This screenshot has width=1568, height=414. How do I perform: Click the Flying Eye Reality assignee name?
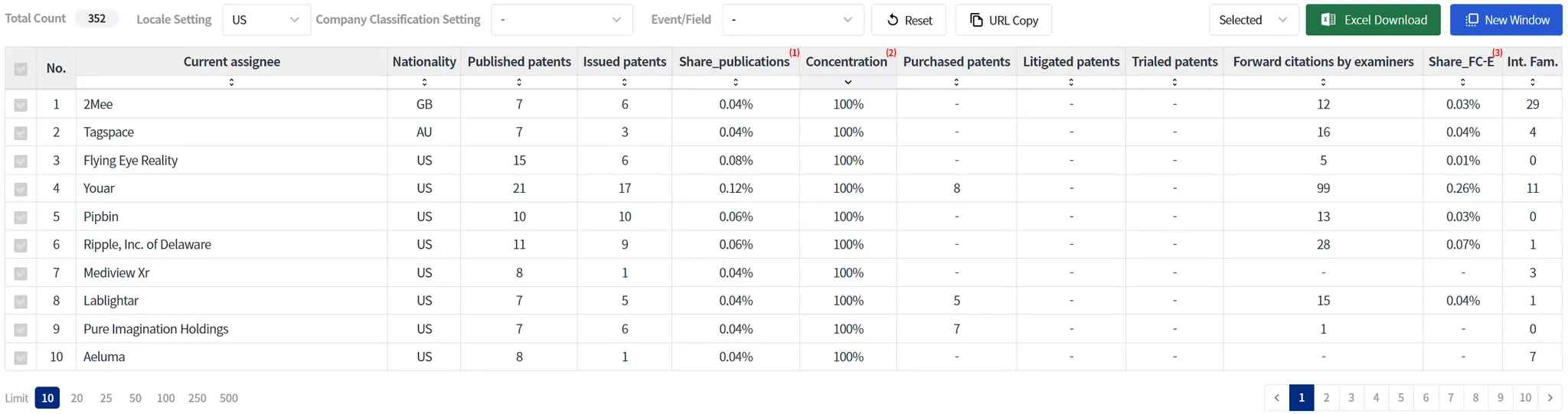pos(130,161)
